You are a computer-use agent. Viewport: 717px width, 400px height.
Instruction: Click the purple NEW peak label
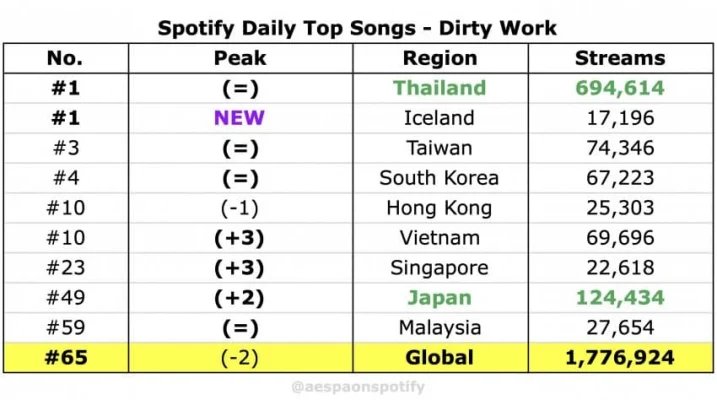coord(240,118)
